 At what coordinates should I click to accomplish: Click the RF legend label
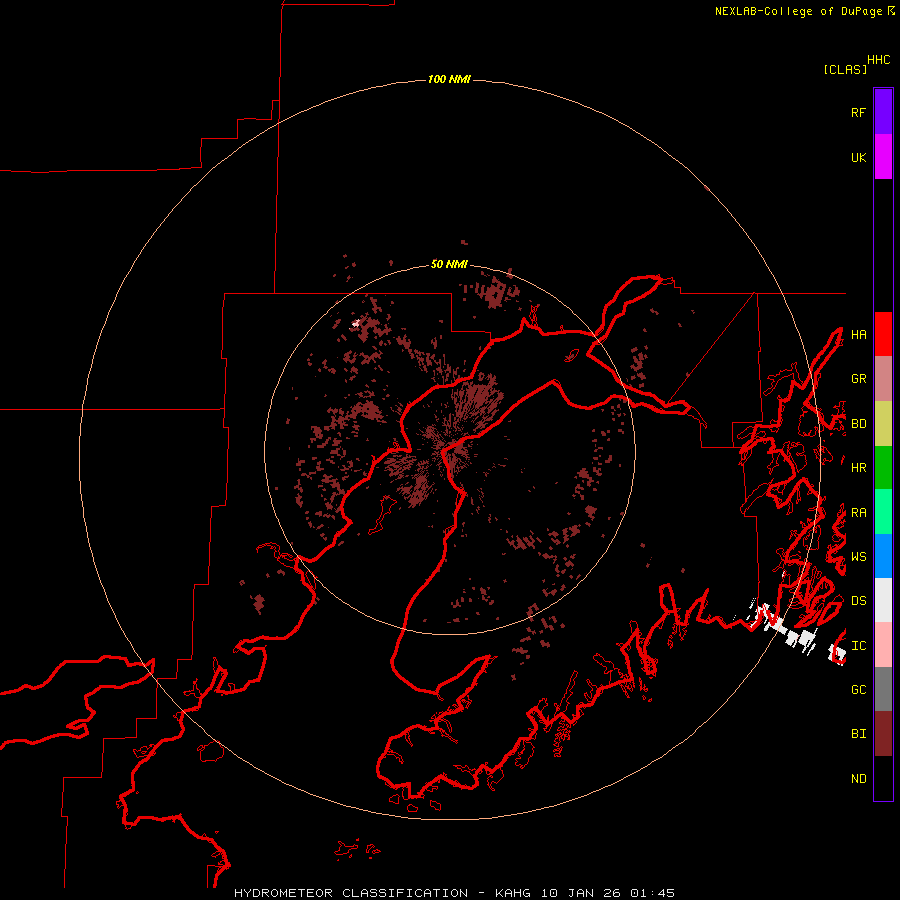(858, 112)
